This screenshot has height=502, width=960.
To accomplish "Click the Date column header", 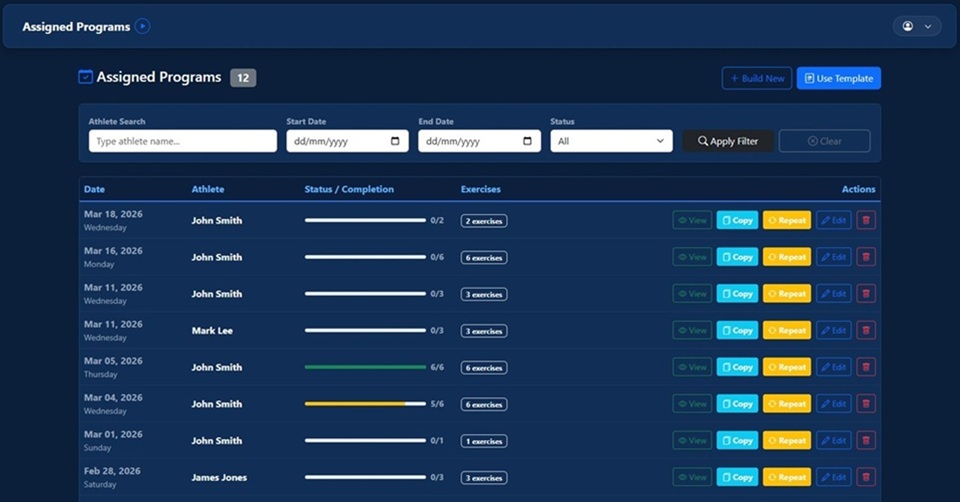I will click(x=94, y=189).
